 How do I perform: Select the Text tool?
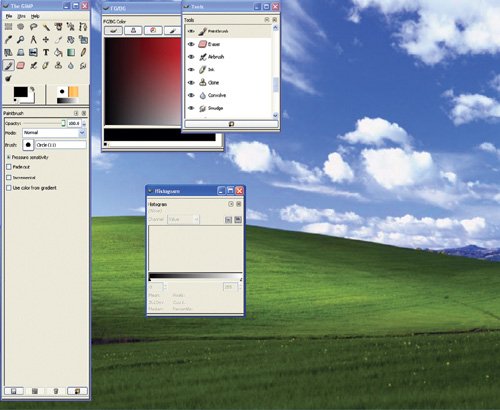click(x=46, y=53)
